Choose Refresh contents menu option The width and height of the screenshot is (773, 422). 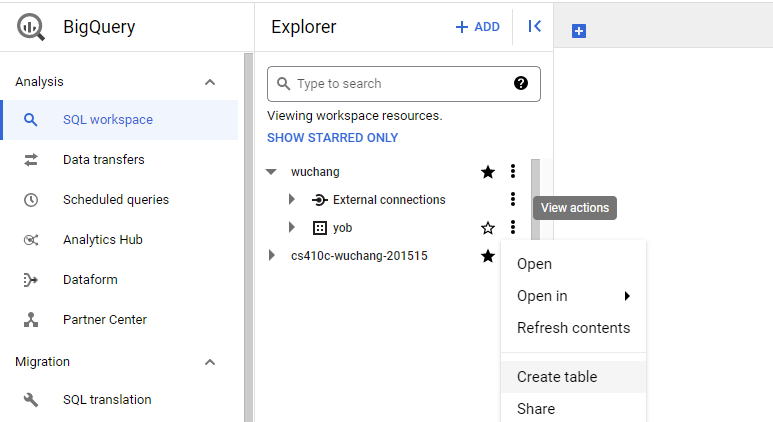(x=573, y=328)
